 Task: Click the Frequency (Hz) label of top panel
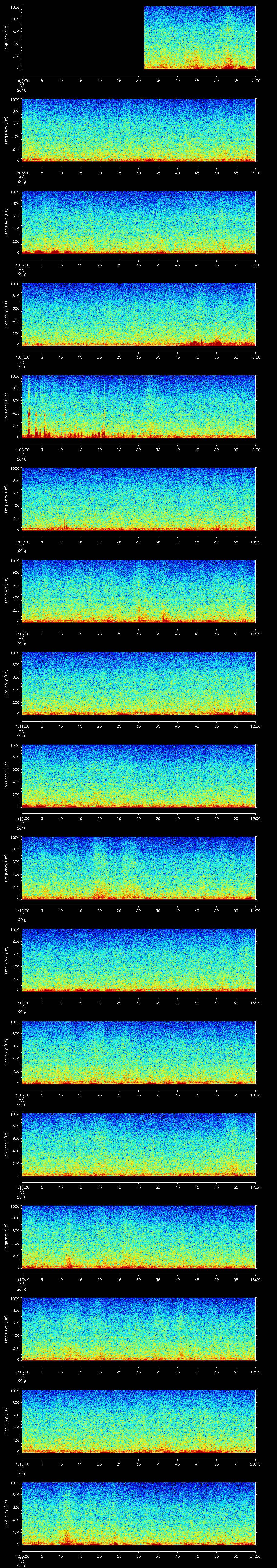click(6, 38)
